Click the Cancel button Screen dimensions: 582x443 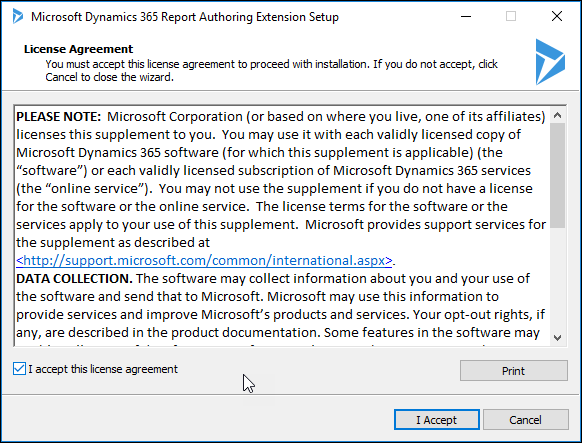[525, 420]
